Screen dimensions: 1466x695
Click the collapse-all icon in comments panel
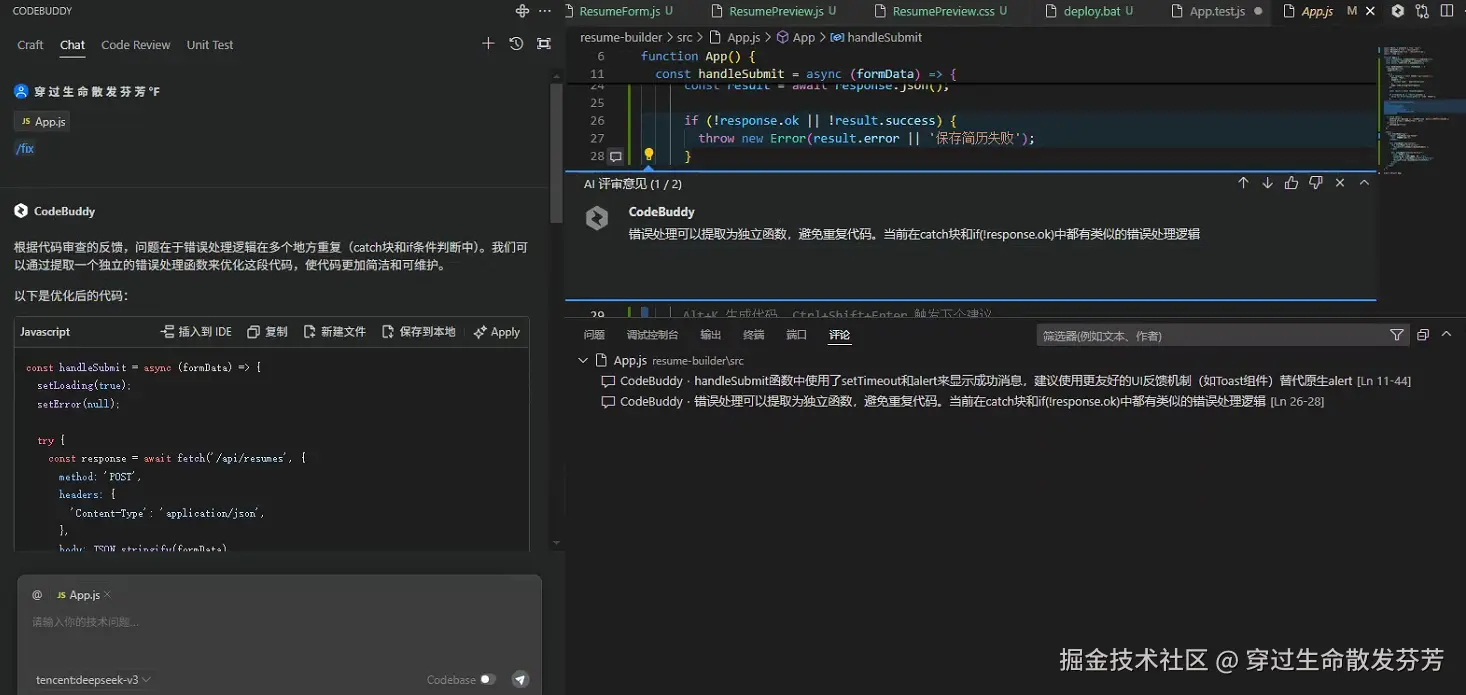click(1423, 335)
